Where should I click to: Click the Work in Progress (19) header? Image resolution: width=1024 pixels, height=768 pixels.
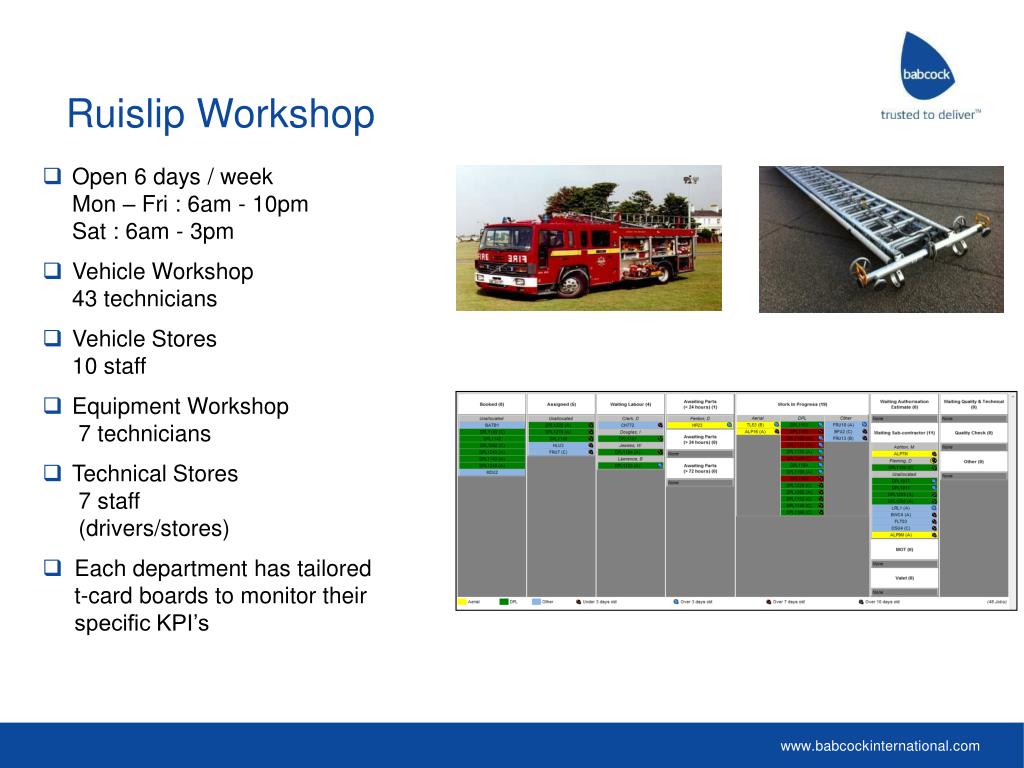point(803,404)
